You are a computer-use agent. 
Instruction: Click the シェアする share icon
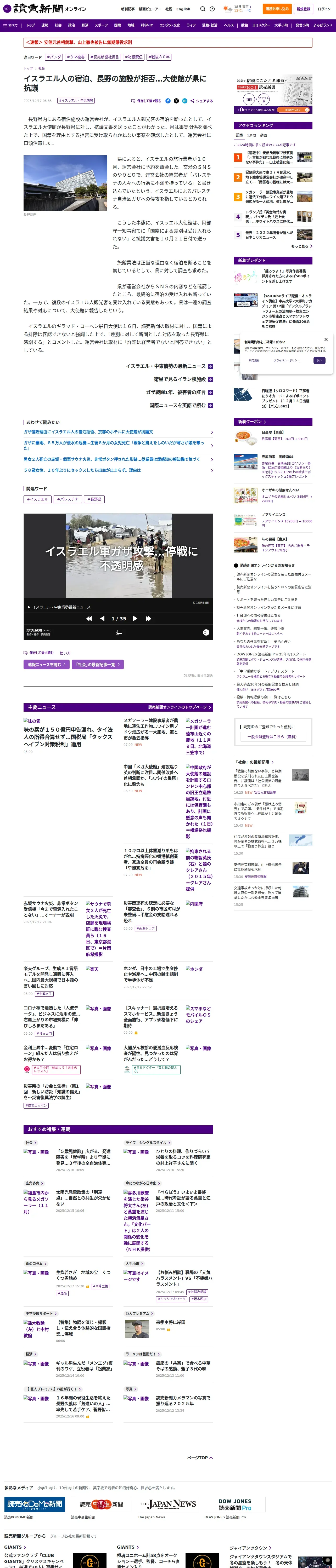point(201,101)
